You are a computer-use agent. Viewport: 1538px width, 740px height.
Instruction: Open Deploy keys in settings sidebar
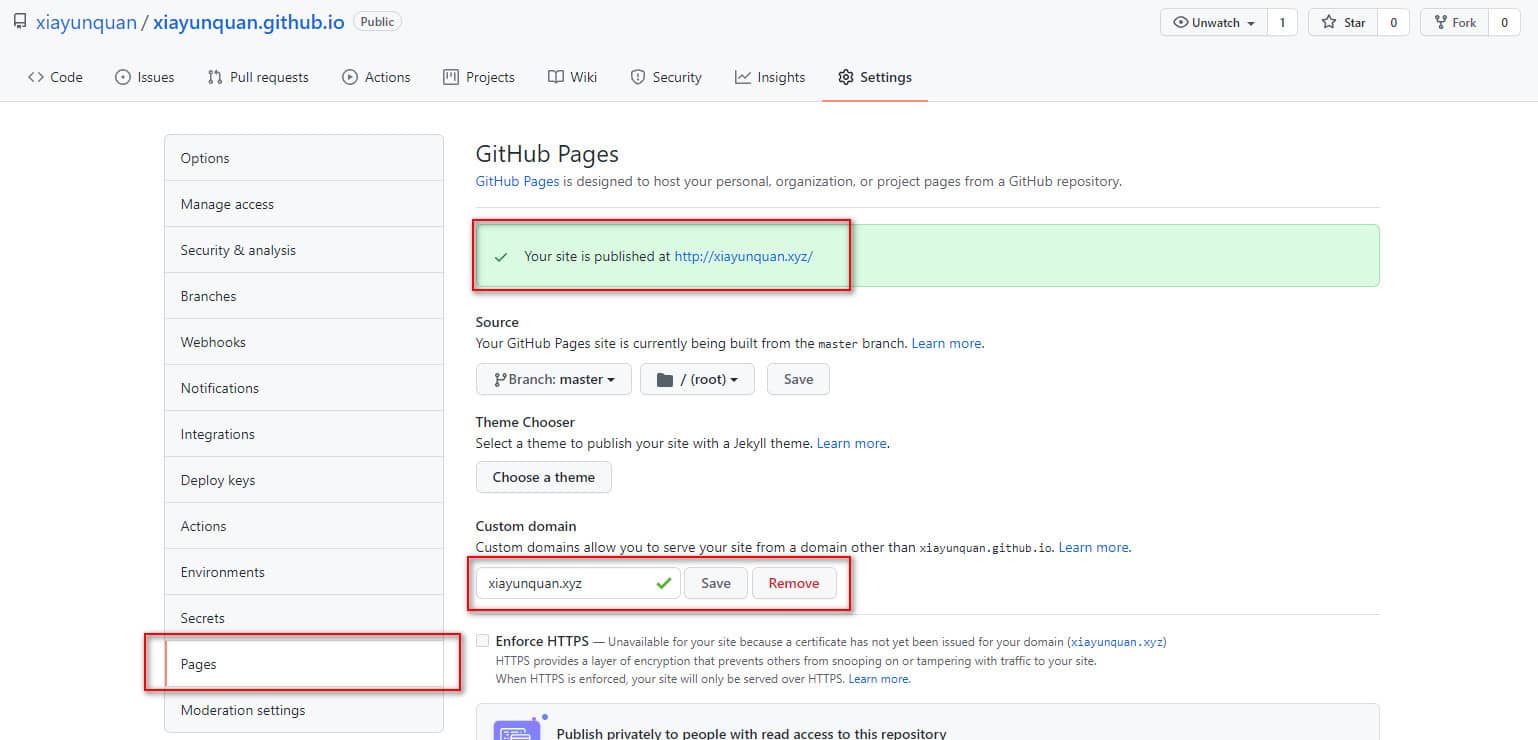tap(218, 480)
